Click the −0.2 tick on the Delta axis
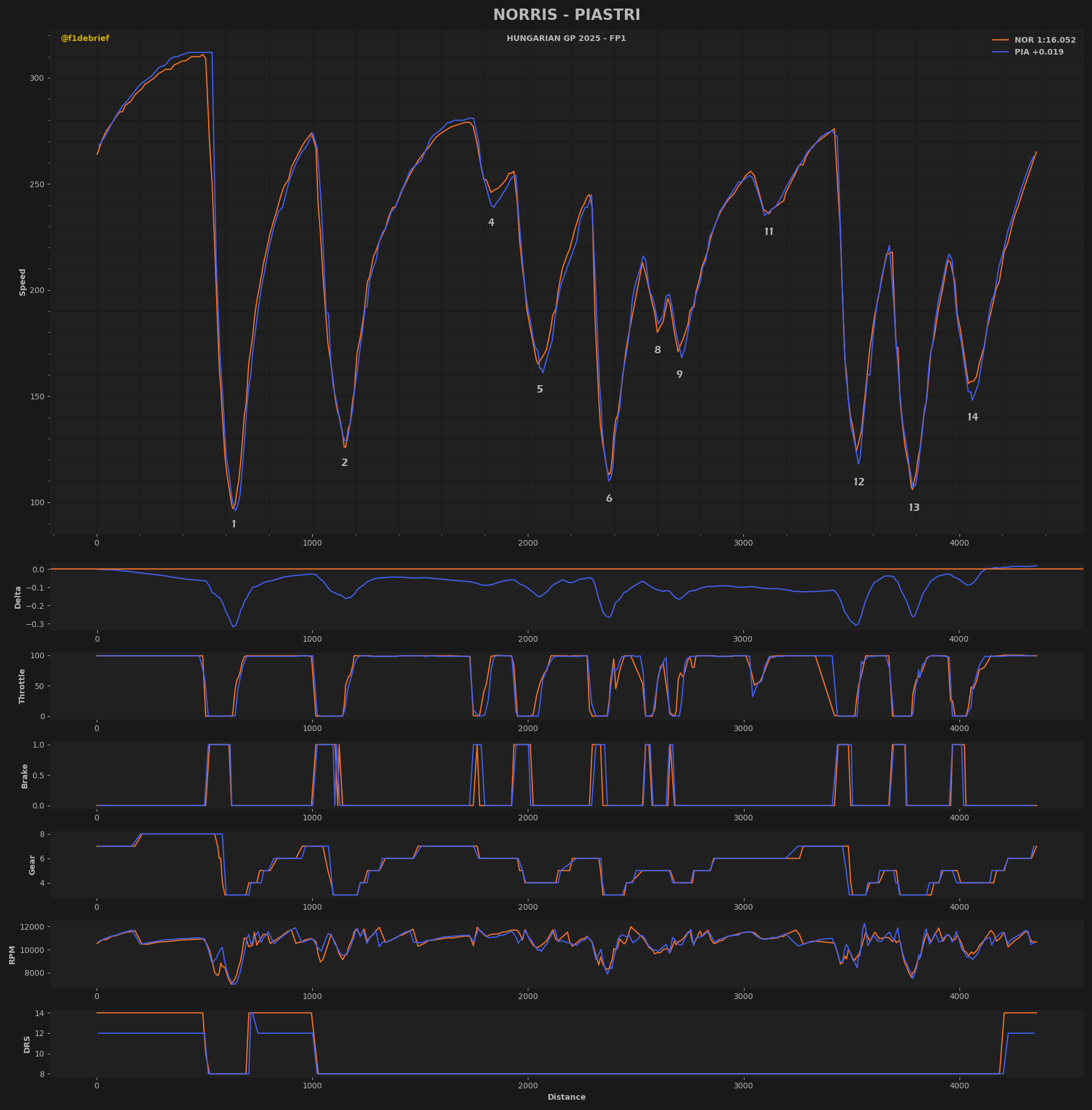This screenshot has width=1092, height=1110. 36,606
